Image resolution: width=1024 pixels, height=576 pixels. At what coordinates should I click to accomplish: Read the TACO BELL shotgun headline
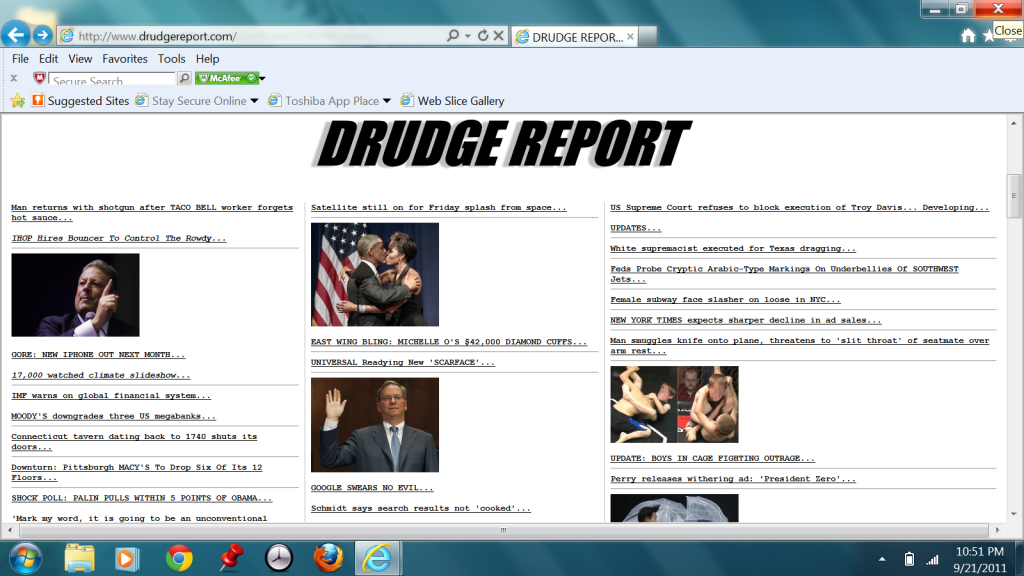[x=152, y=212]
